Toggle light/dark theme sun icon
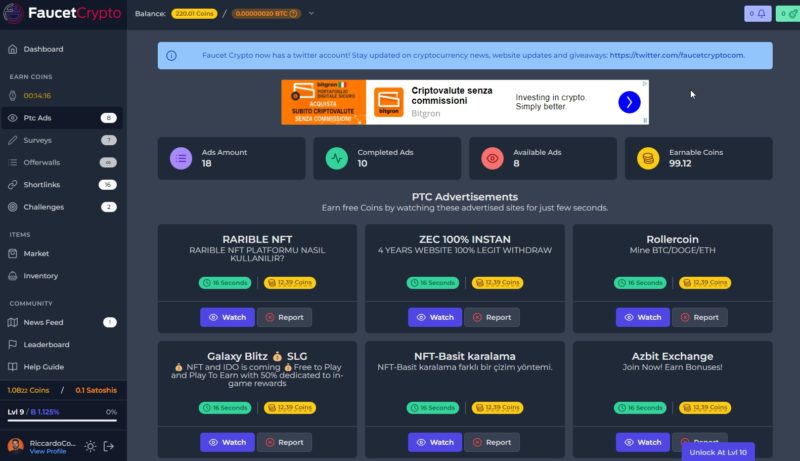This screenshot has height=461, width=800. click(x=90, y=446)
